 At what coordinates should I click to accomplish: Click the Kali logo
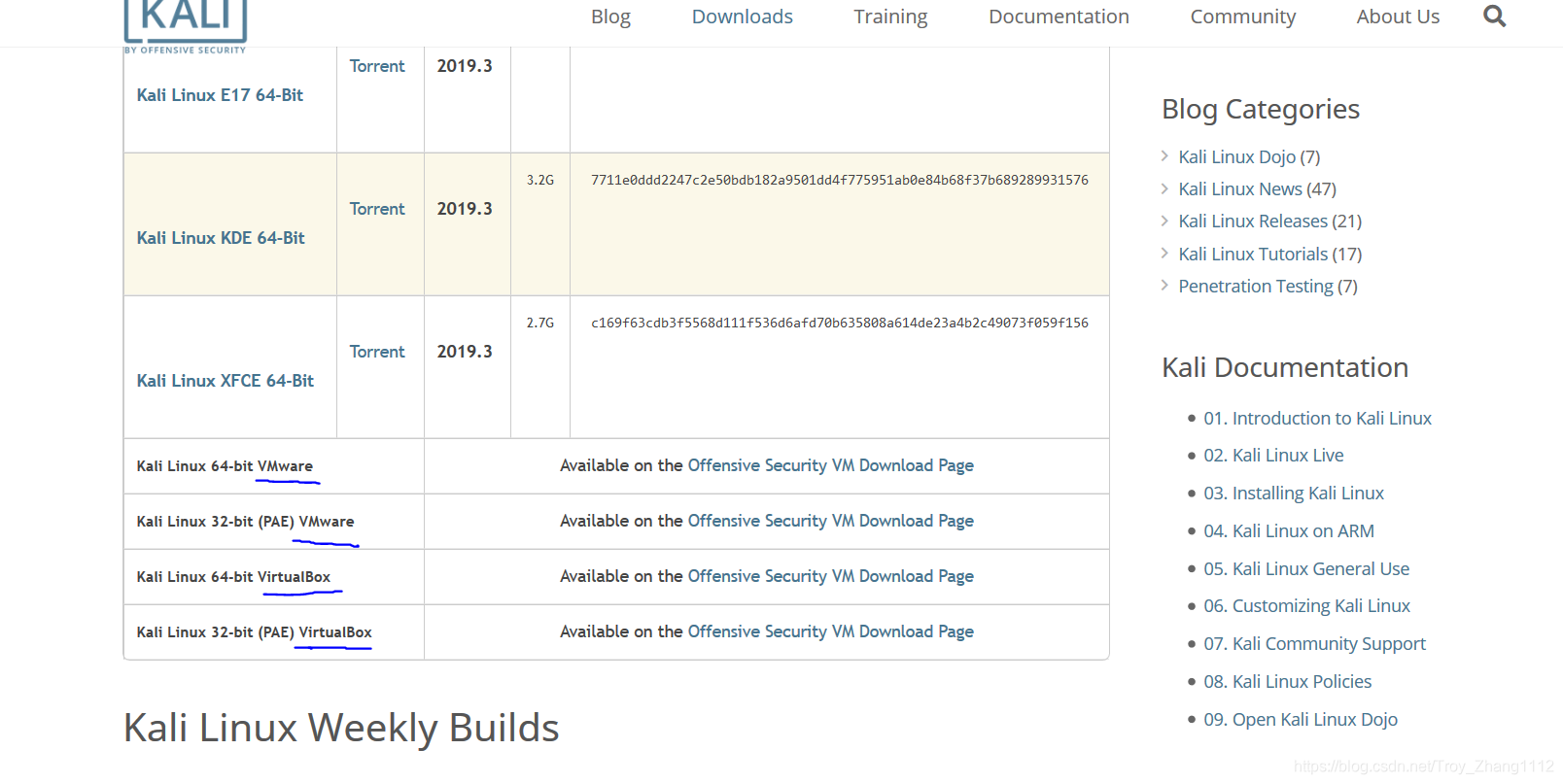pyautogui.click(x=186, y=25)
